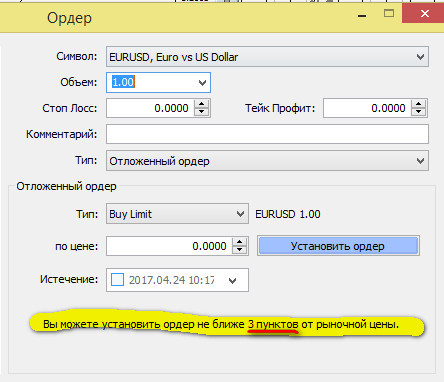Open the Тип dropdown showing Отложенный ордер
The height and width of the screenshot is (382, 444).
(267, 161)
